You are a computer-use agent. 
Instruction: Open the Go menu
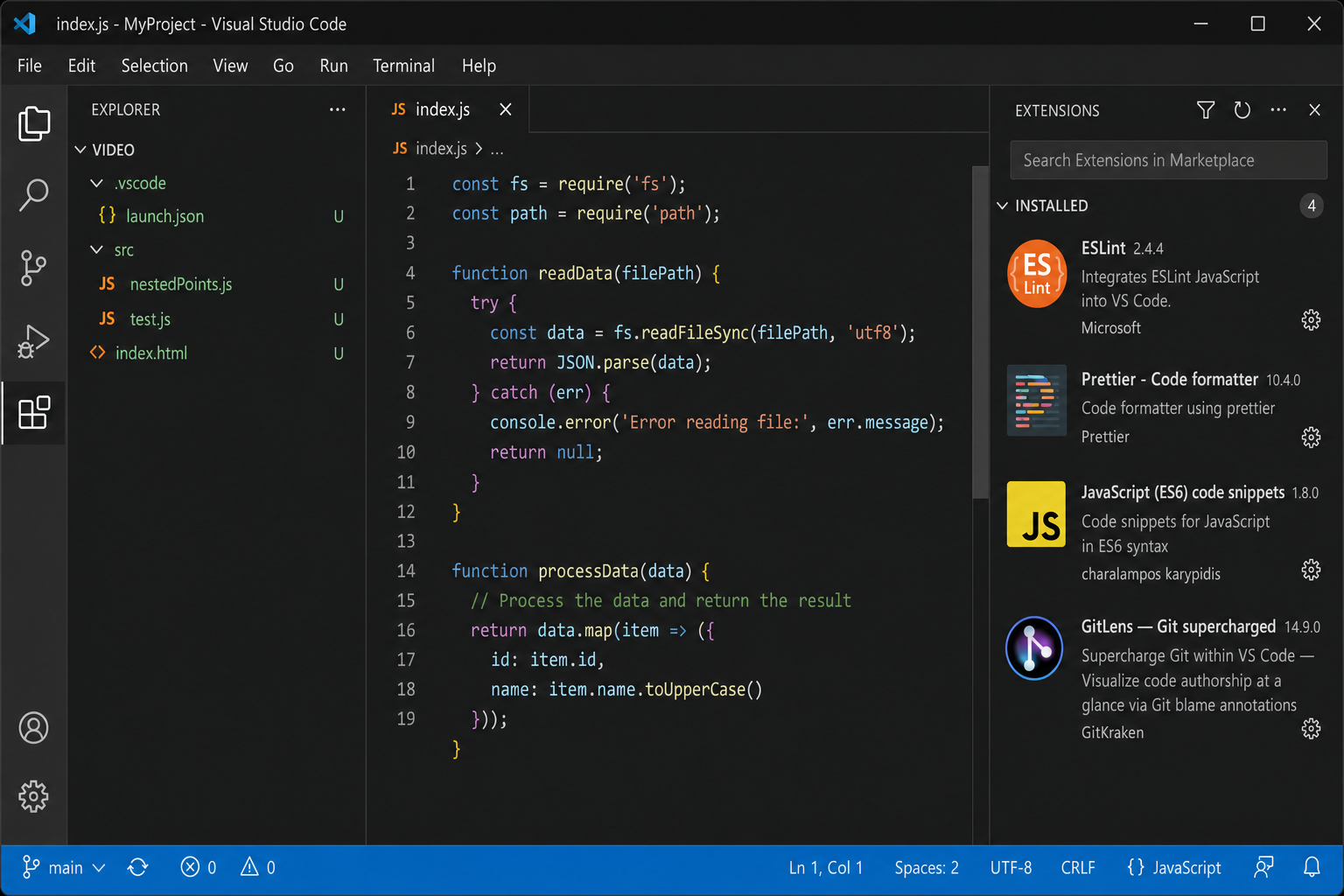tap(283, 66)
